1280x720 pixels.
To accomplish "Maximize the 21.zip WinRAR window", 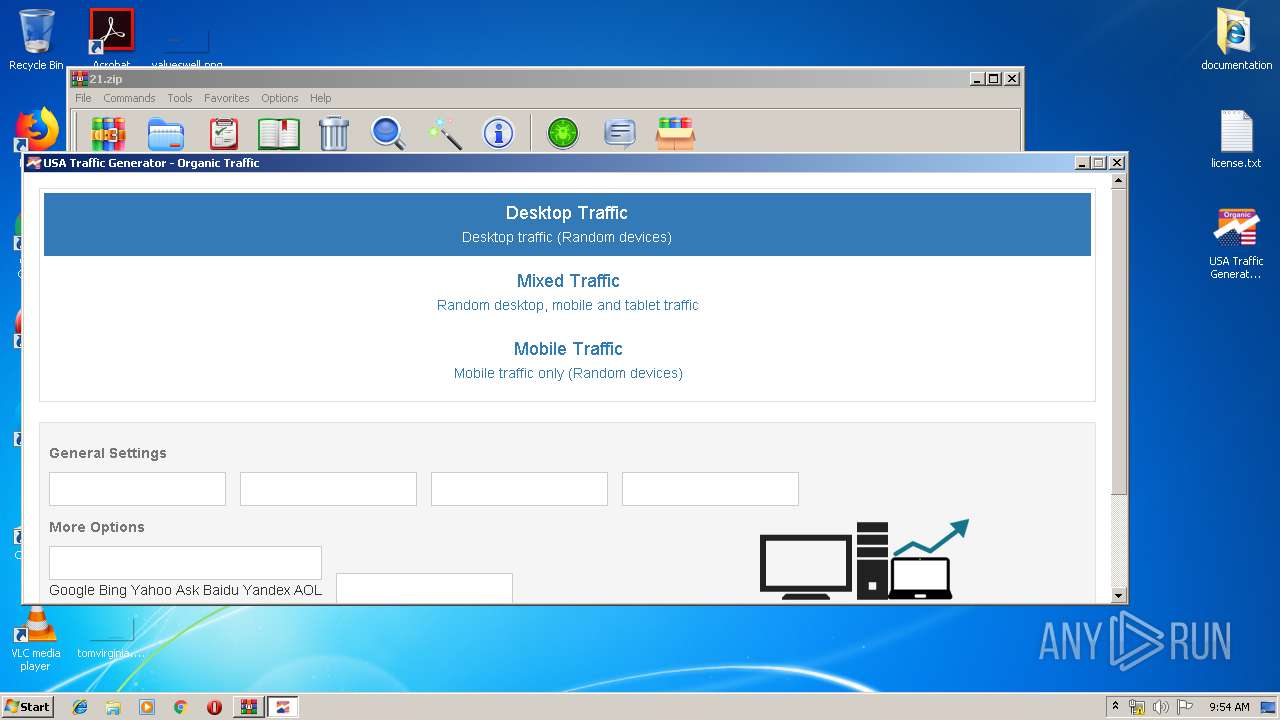I will [x=993, y=79].
